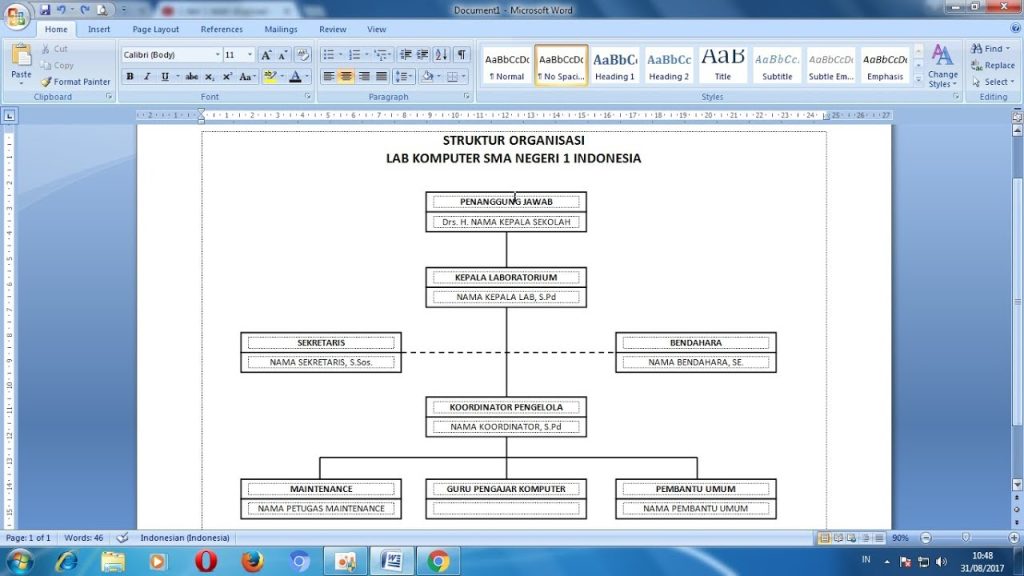Switch to the Insert ribbon tab
This screenshot has width=1024, height=576.
[99, 29]
